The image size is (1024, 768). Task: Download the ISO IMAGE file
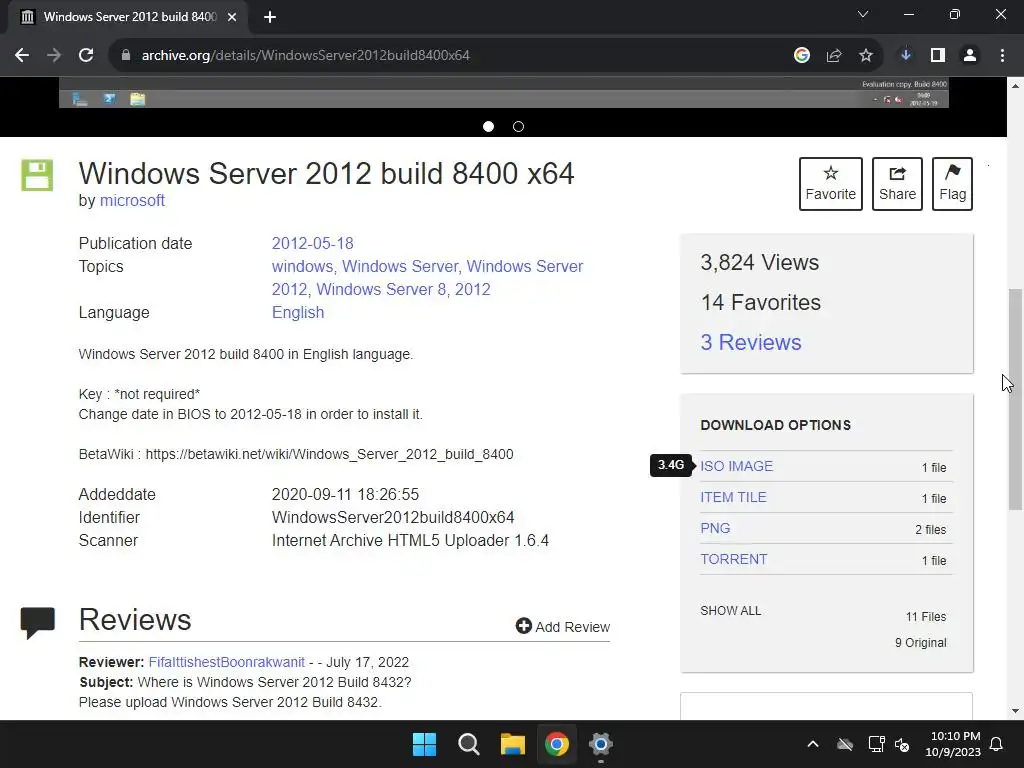(737, 466)
